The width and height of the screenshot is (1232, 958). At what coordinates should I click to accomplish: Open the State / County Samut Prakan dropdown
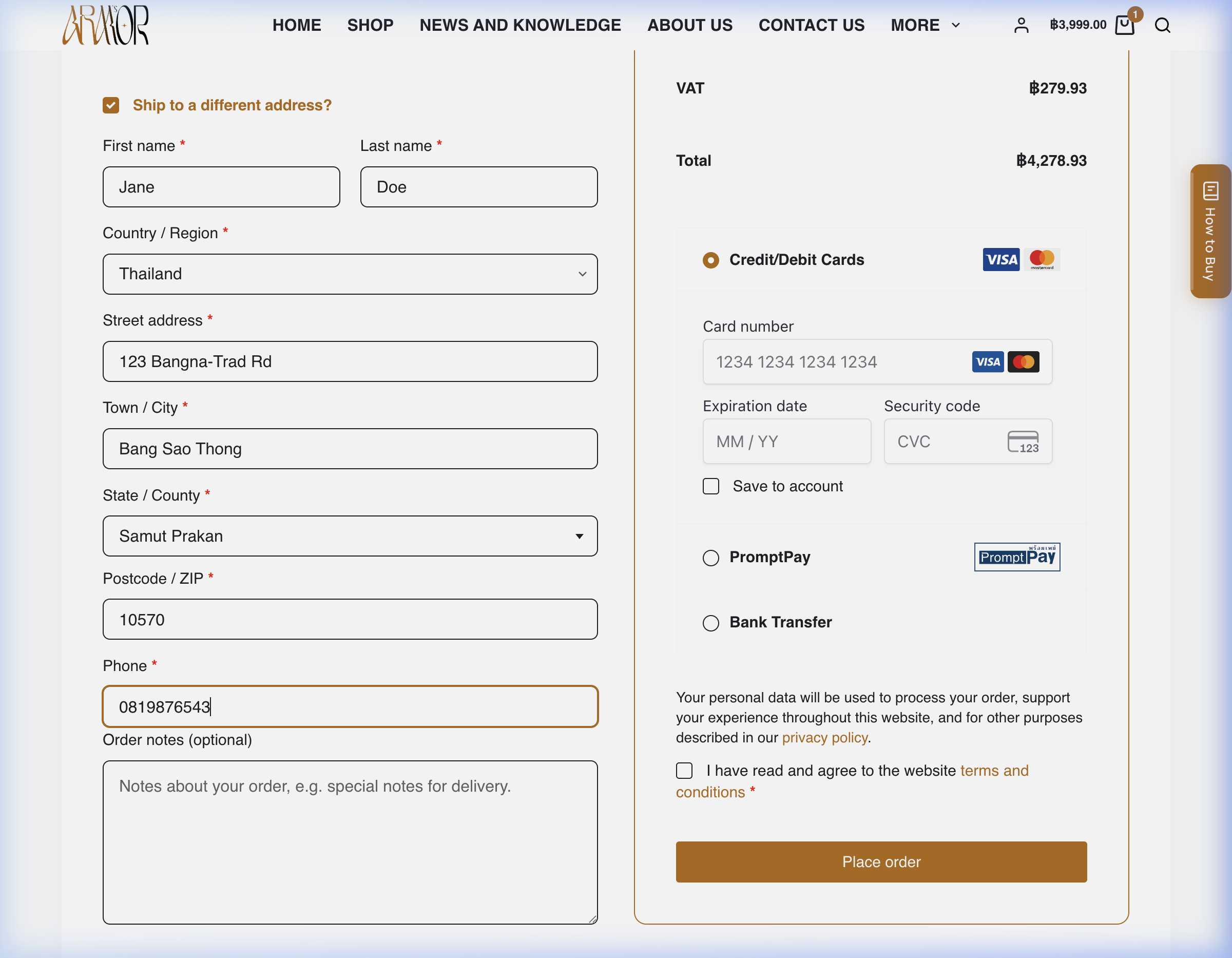(x=350, y=536)
